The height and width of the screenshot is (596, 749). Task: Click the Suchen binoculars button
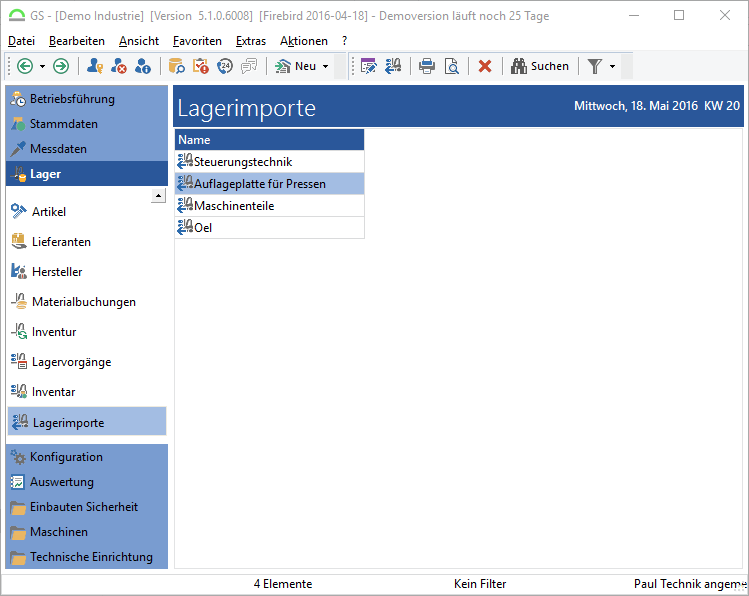click(x=540, y=66)
